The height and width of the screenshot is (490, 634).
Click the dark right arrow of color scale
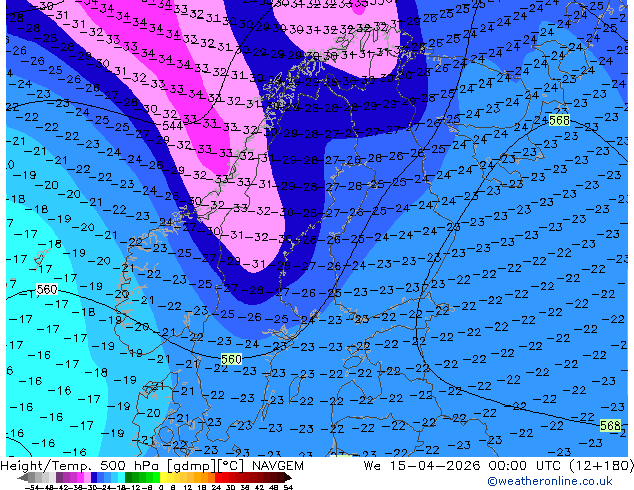[x=288, y=477]
